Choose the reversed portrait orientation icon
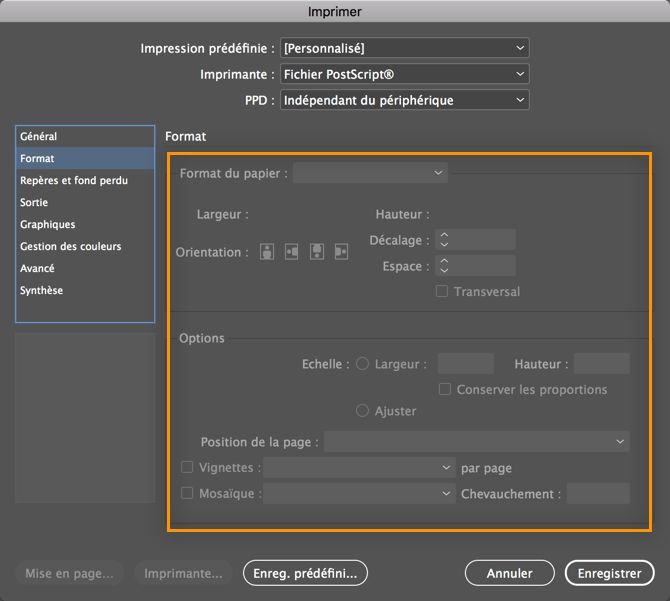This screenshot has width=670, height=601. pos(317,252)
